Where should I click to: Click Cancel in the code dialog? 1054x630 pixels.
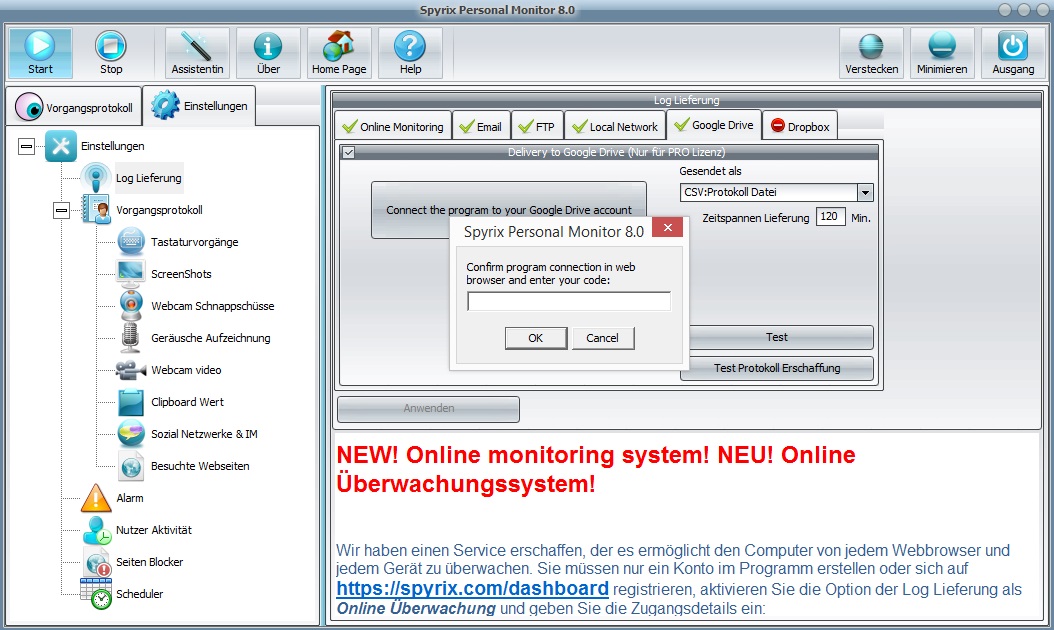point(602,338)
